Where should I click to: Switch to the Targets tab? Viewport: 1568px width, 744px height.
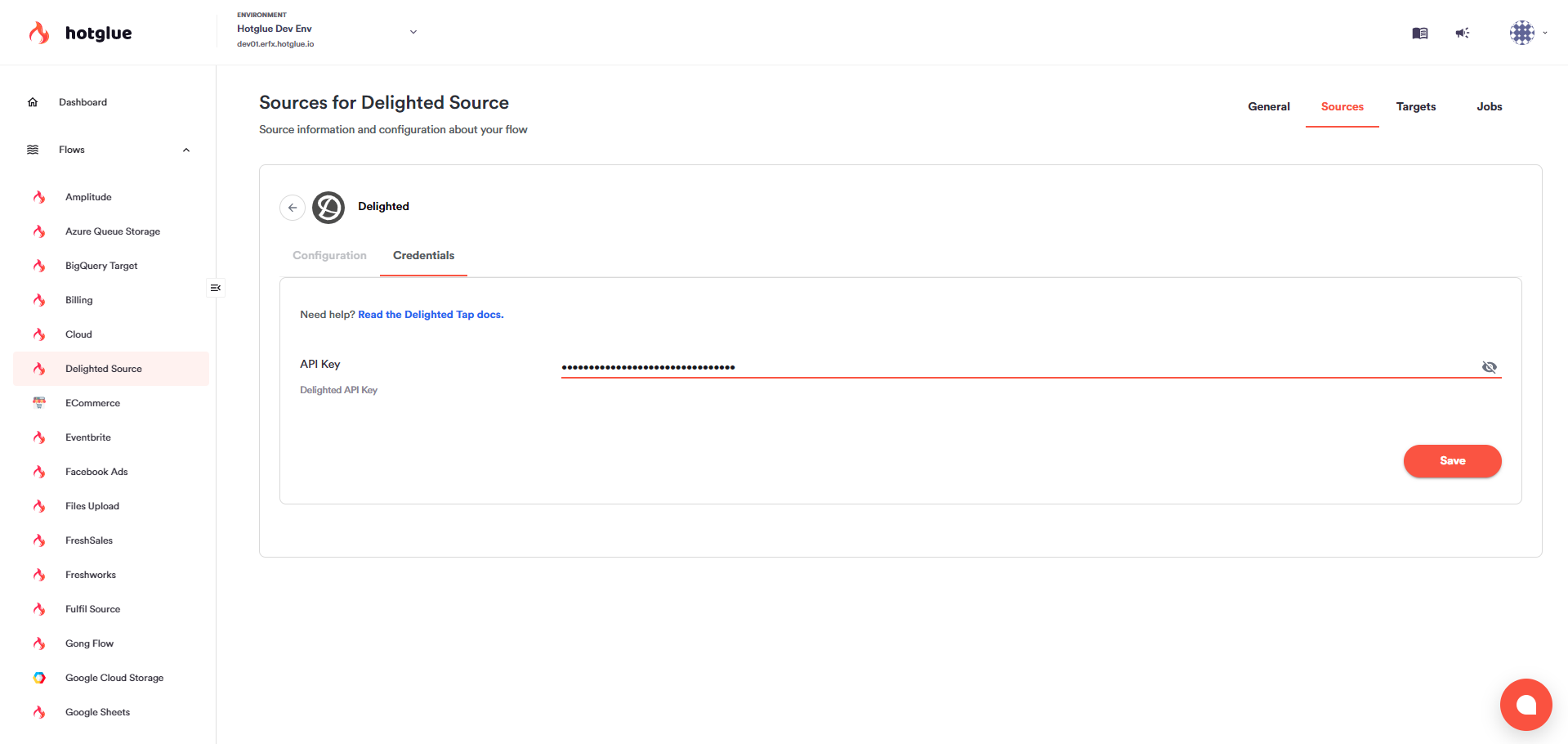coord(1416,106)
